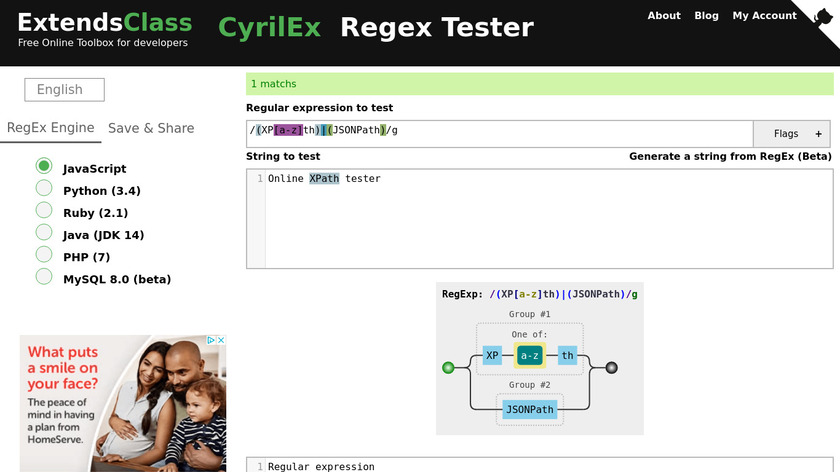Generate a string from RegEx (Beta)
Screen dimensions: 840x472
coord(730,156)
